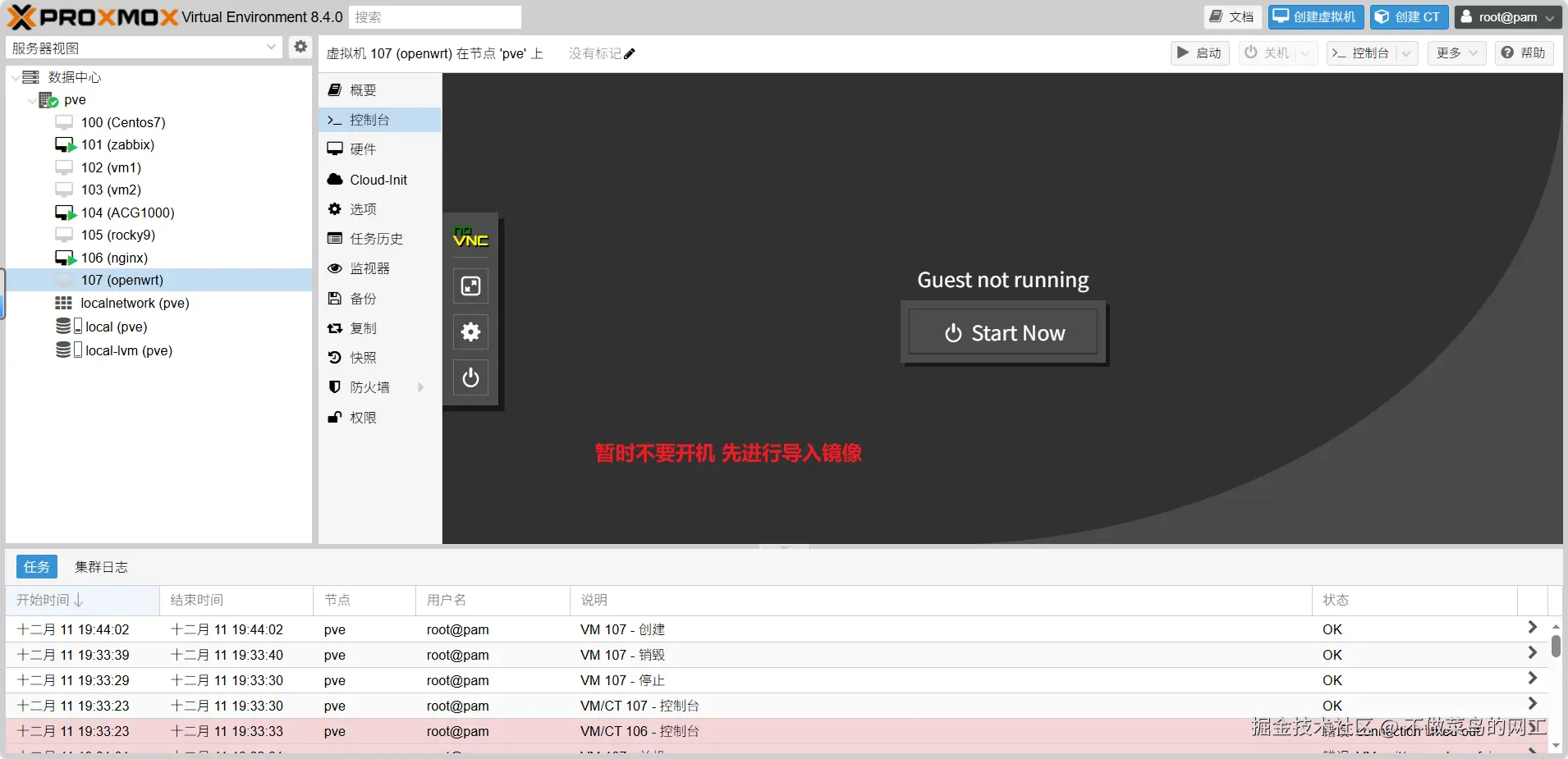This screenshot has width=1568, height=759.
Task: Select VM 105 (rocky9)
Action: coord(117,235)
